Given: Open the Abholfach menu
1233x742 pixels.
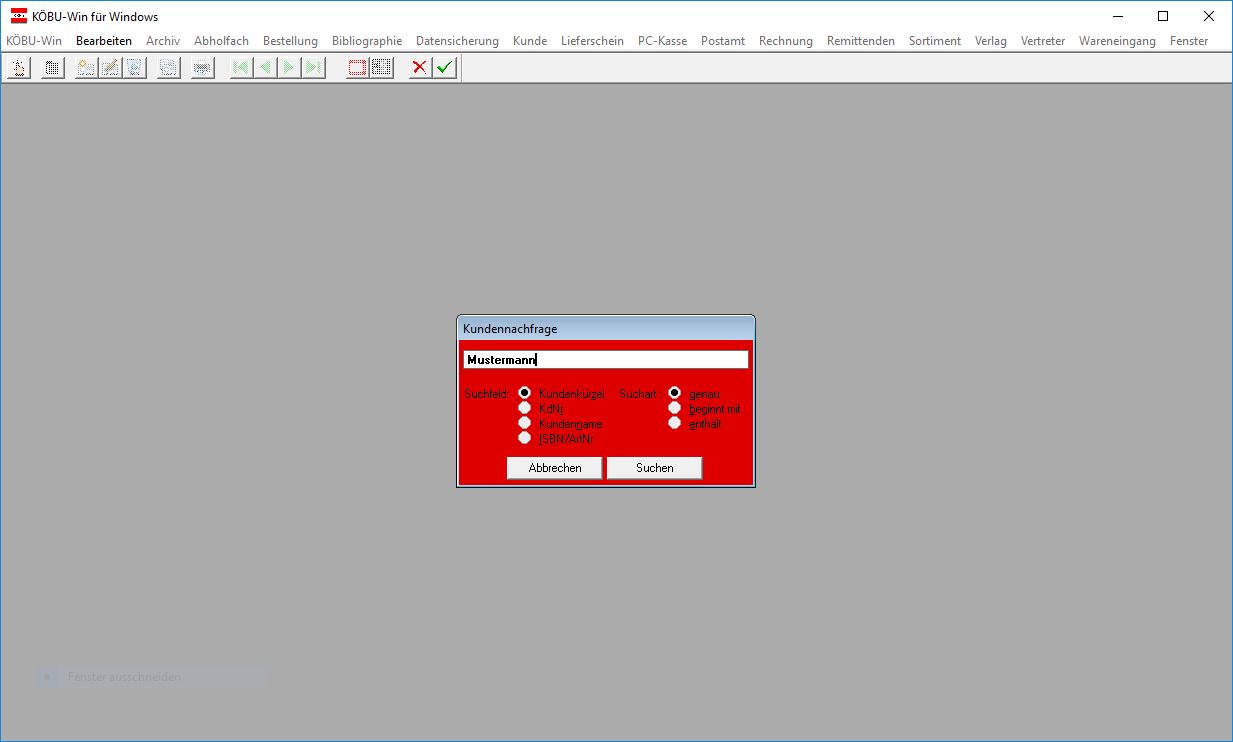Looking at the screenshot, I should pos(221,41).
